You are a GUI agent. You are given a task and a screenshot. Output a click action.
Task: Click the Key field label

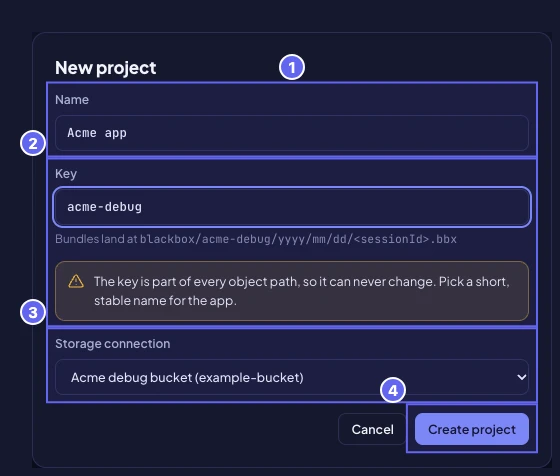point(66,174)
